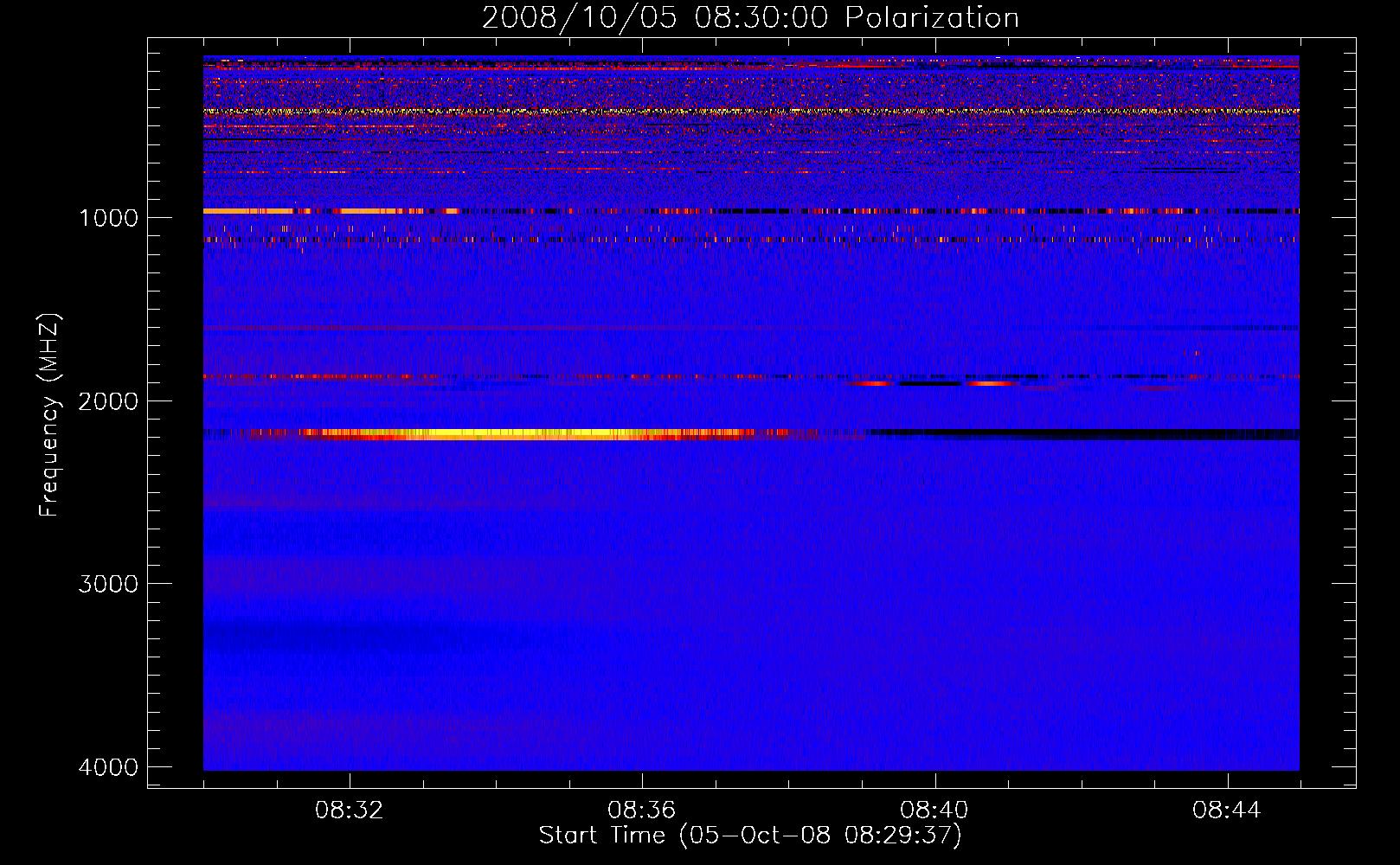Image resolution: width=1400 pixels, height=865 pixels.
Task: Click the 4000 frequency tick label
Action: click(x=108, y=767)
